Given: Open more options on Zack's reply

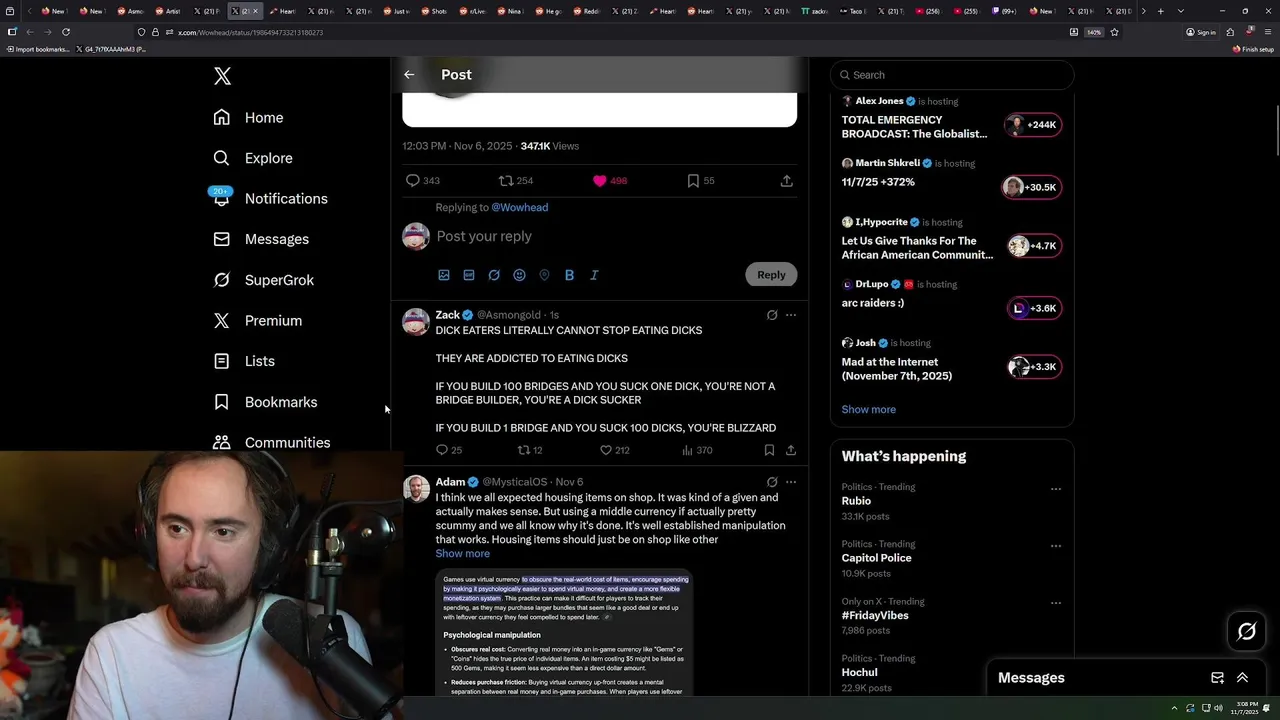Looking at the screenshot, I should click(791, 315).
